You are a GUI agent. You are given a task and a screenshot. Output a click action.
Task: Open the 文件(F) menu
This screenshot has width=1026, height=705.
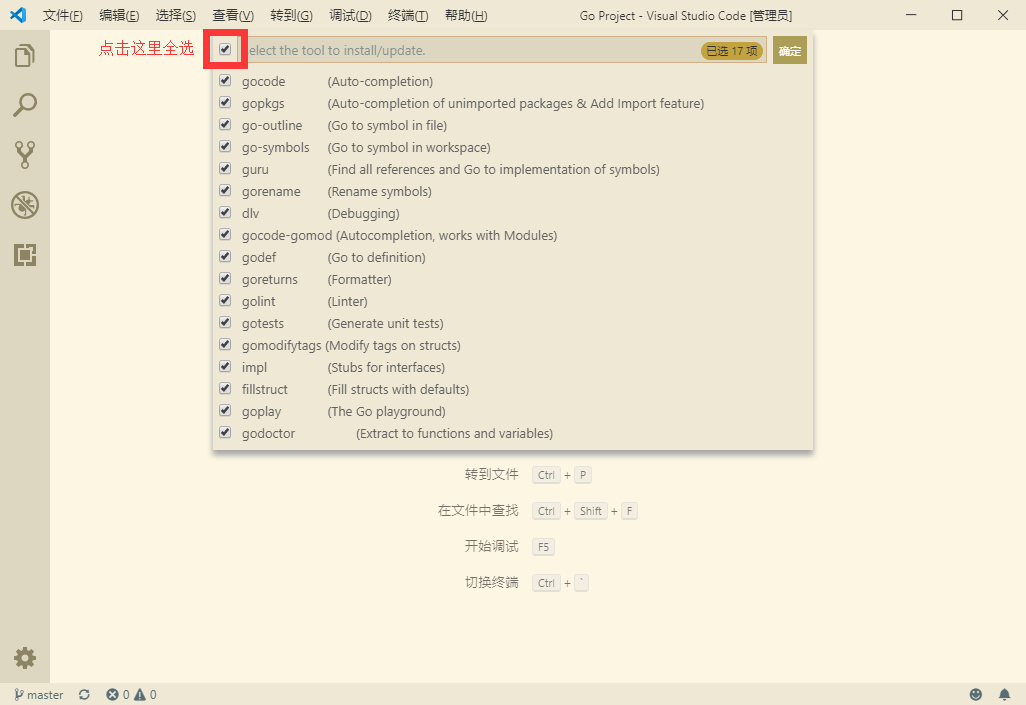tap(62, 15)
